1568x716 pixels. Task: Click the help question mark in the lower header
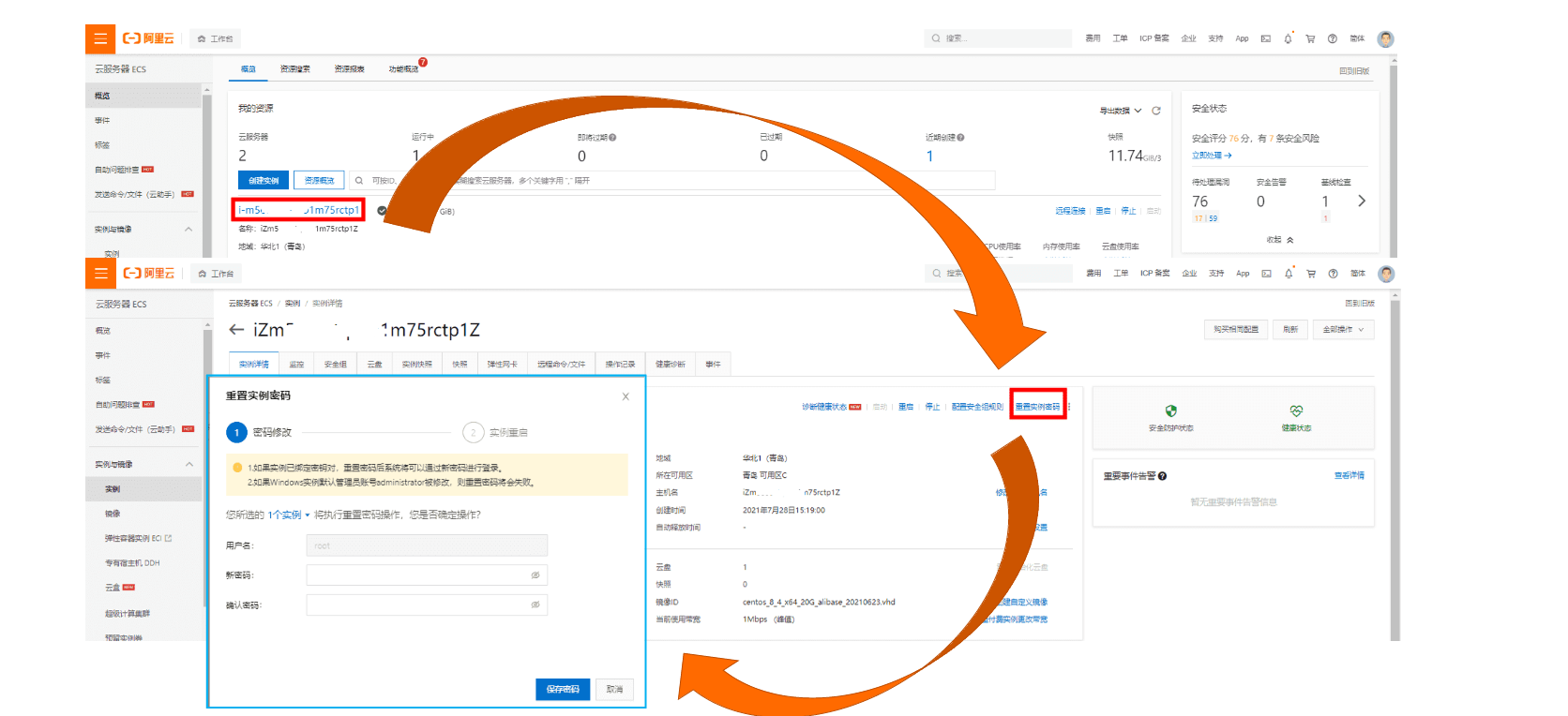(1333, 274)
